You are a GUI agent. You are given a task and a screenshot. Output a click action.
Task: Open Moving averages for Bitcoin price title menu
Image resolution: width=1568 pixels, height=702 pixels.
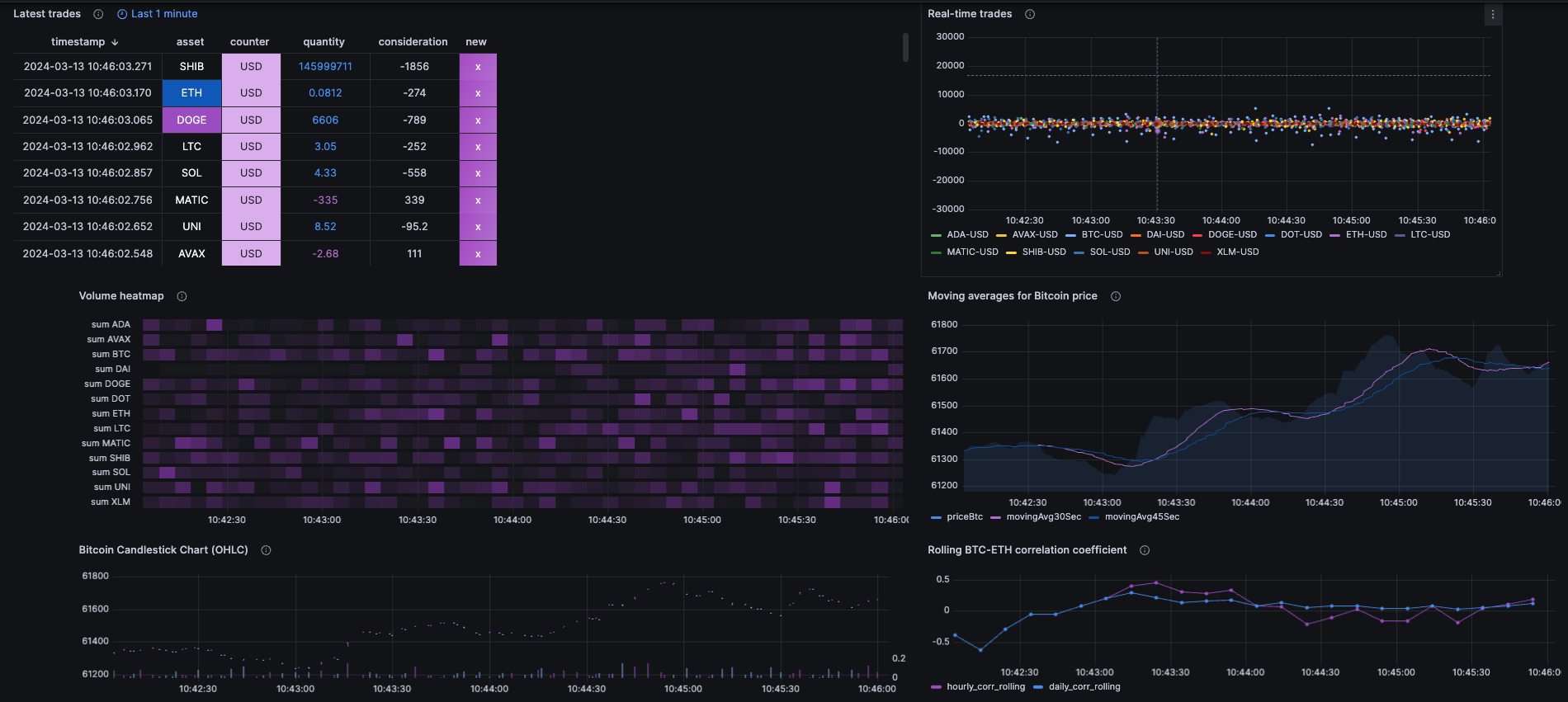pos(1013,296)
